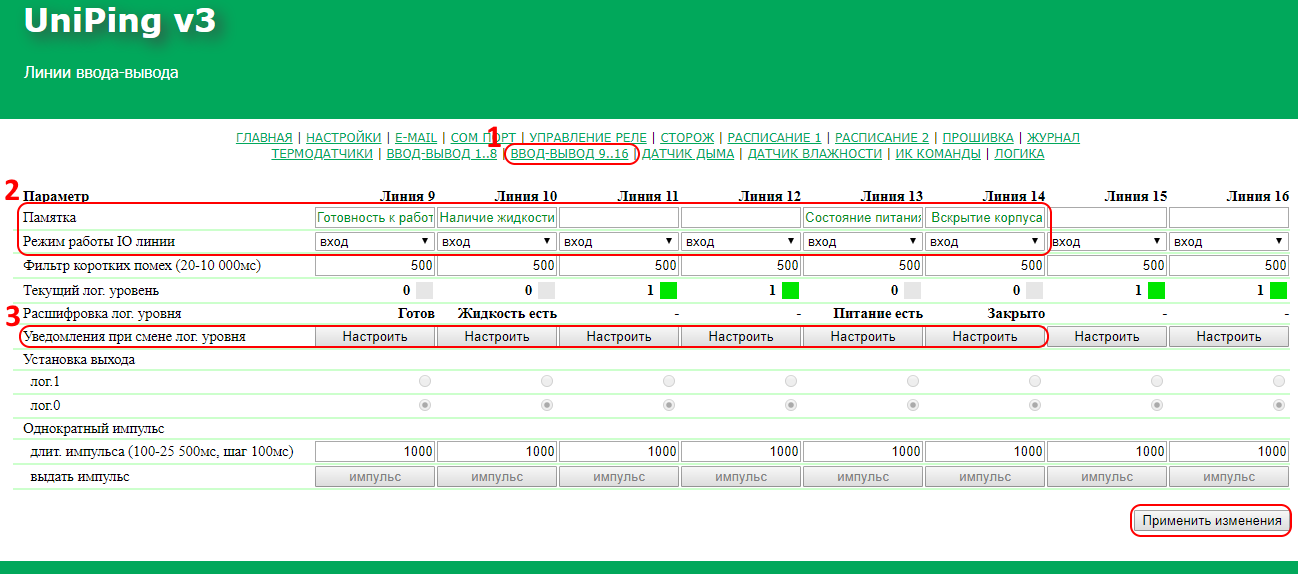The width and height of the screenshot is (1298, 574).
Task: Open Линия 16 IO mode dropdown
Action: (1229, 242)
